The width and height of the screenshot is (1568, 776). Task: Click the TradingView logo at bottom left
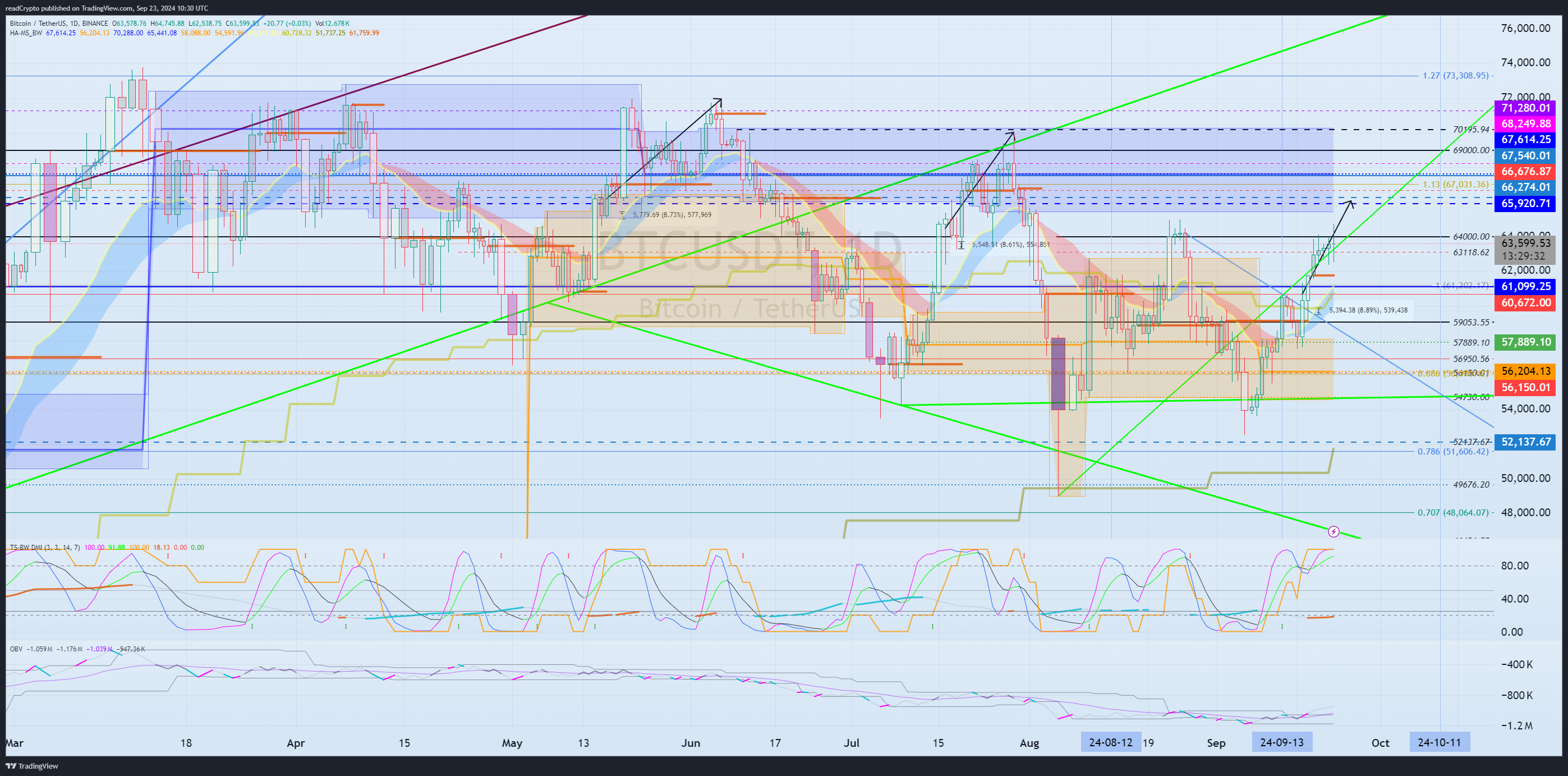coord(31,766)
